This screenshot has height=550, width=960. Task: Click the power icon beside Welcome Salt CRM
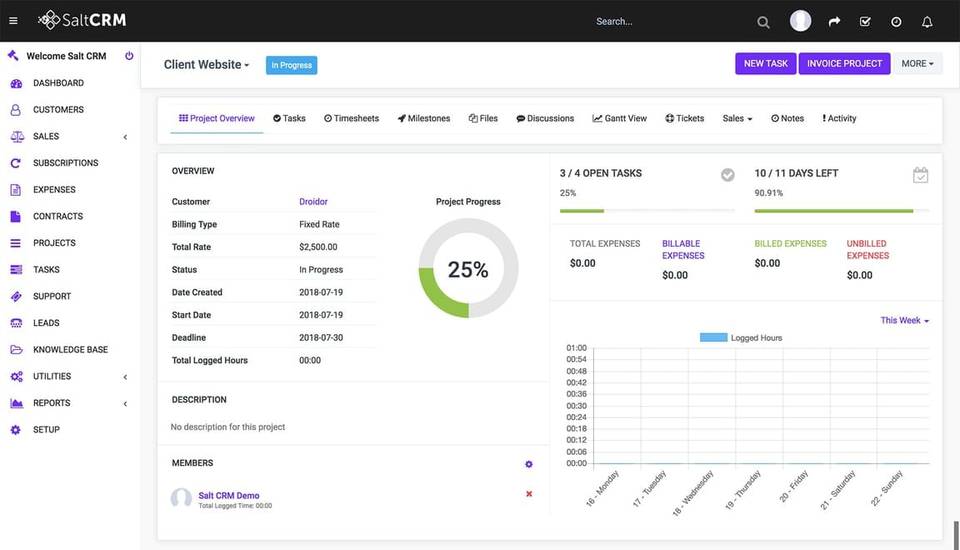point(129,56)
